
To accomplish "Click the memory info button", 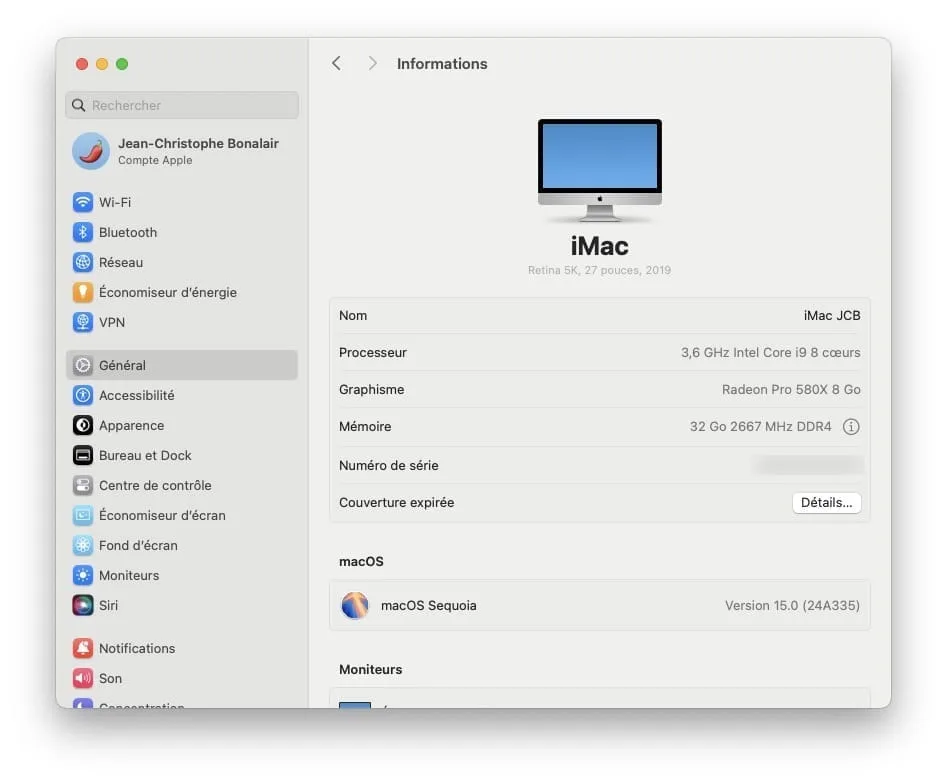I will click(849, 426).
